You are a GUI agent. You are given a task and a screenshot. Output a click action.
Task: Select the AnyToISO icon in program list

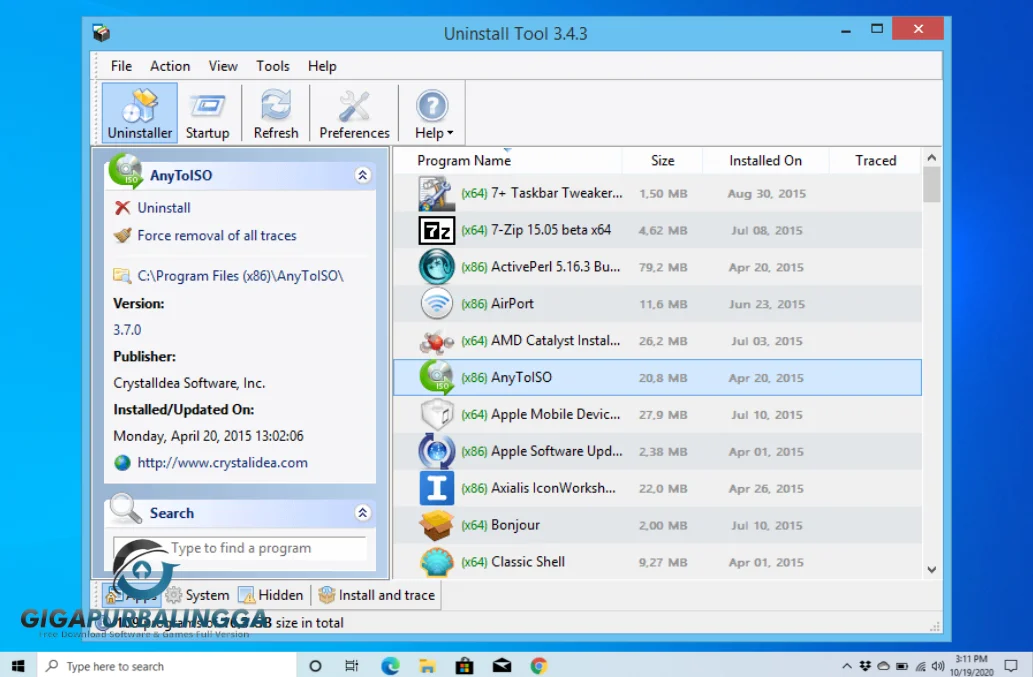(436, 377)
